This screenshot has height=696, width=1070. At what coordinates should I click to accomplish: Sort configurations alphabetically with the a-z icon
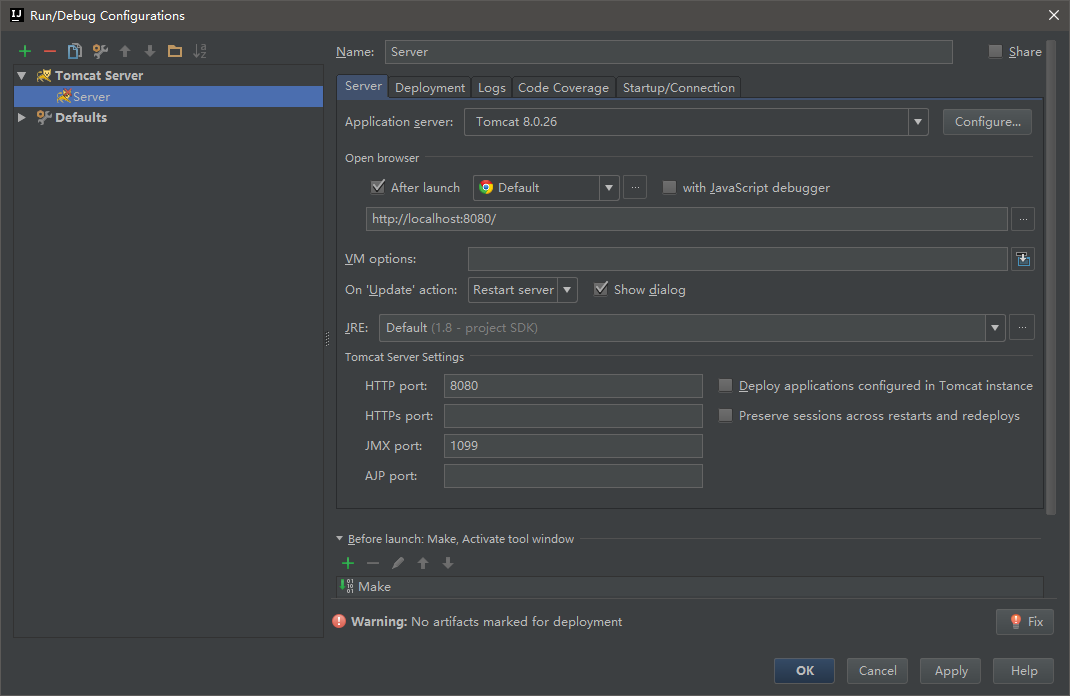200,51
